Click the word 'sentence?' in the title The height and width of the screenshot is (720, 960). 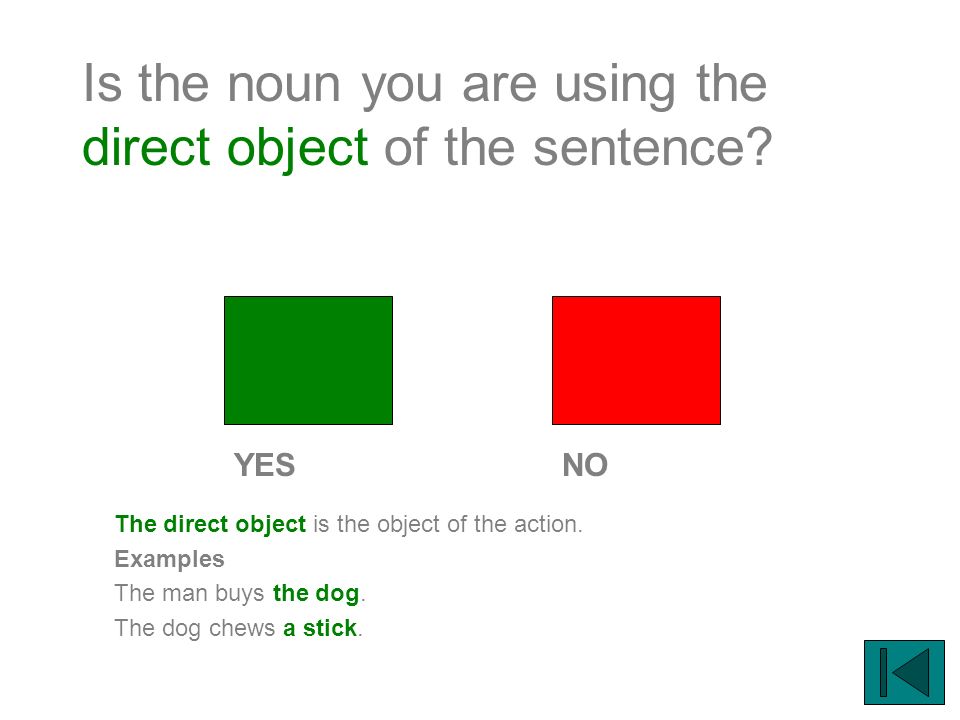coord(653,148)
